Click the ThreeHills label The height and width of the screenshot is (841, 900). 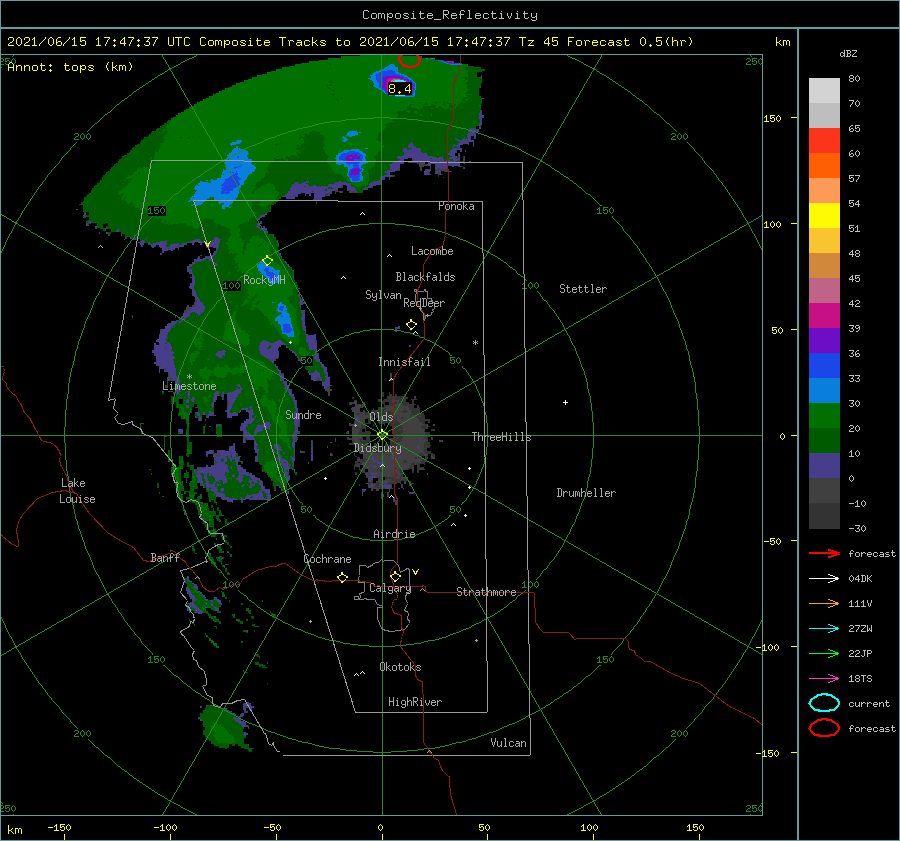[x=501, y=437]
